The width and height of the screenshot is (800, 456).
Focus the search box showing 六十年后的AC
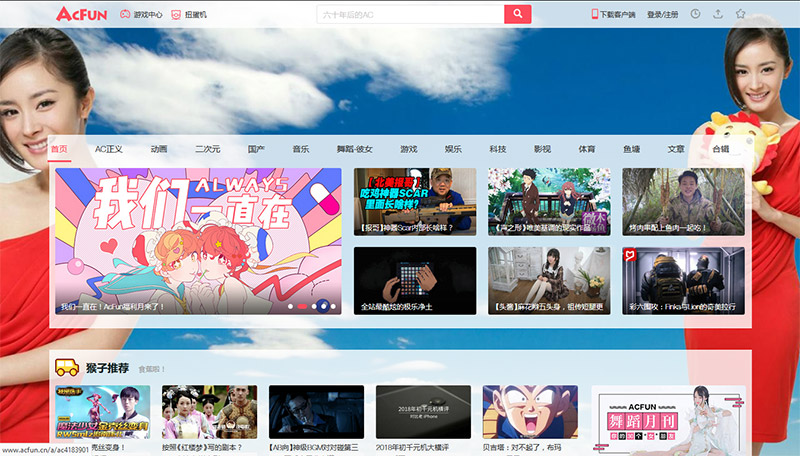410,14
